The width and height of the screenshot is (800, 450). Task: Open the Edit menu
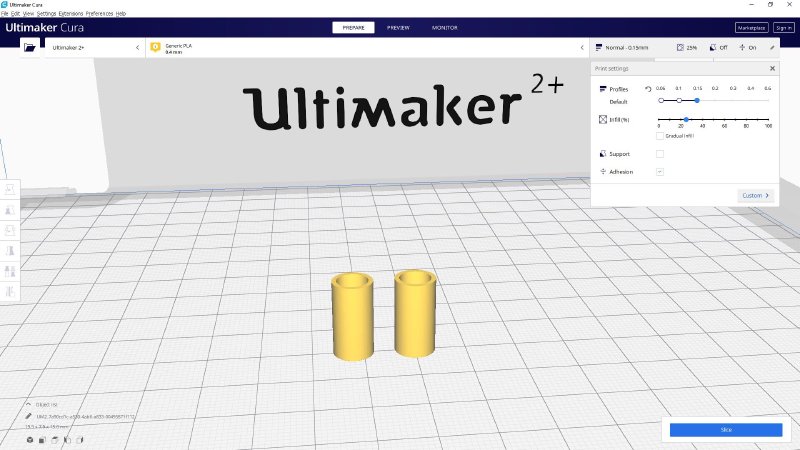[15, 14]
